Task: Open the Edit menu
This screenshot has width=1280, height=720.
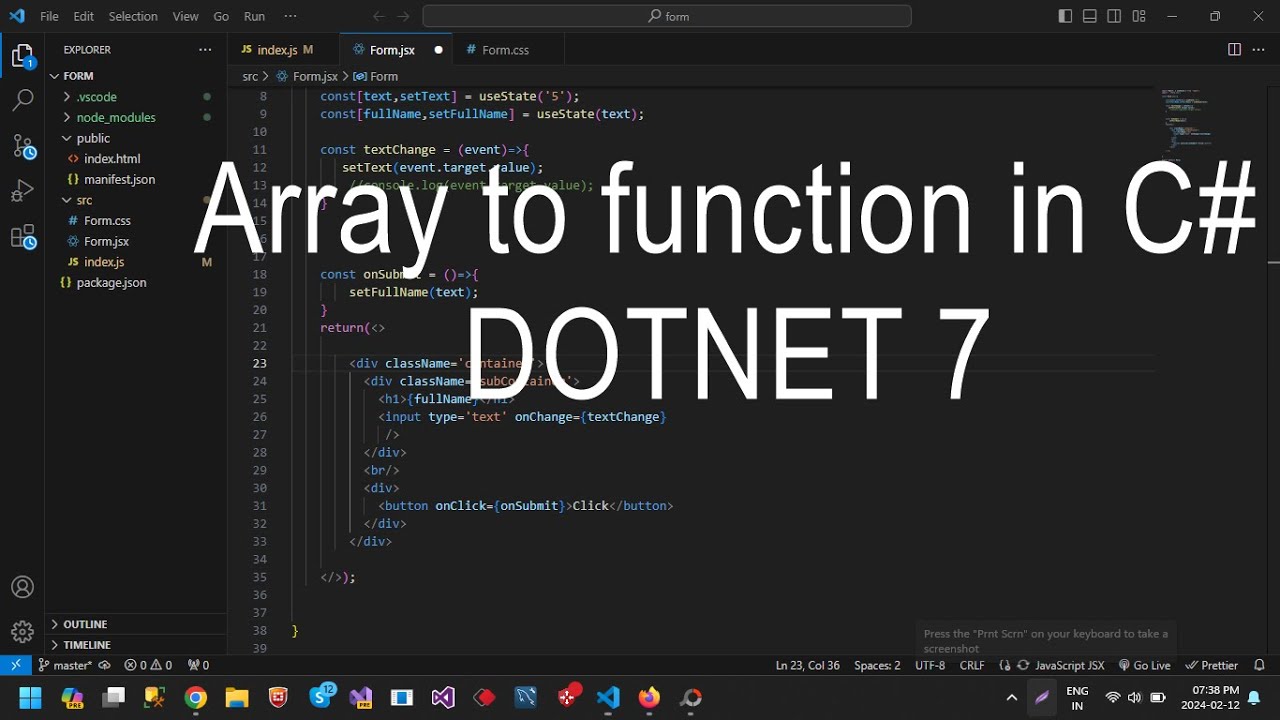Action: tap(84, 16)
